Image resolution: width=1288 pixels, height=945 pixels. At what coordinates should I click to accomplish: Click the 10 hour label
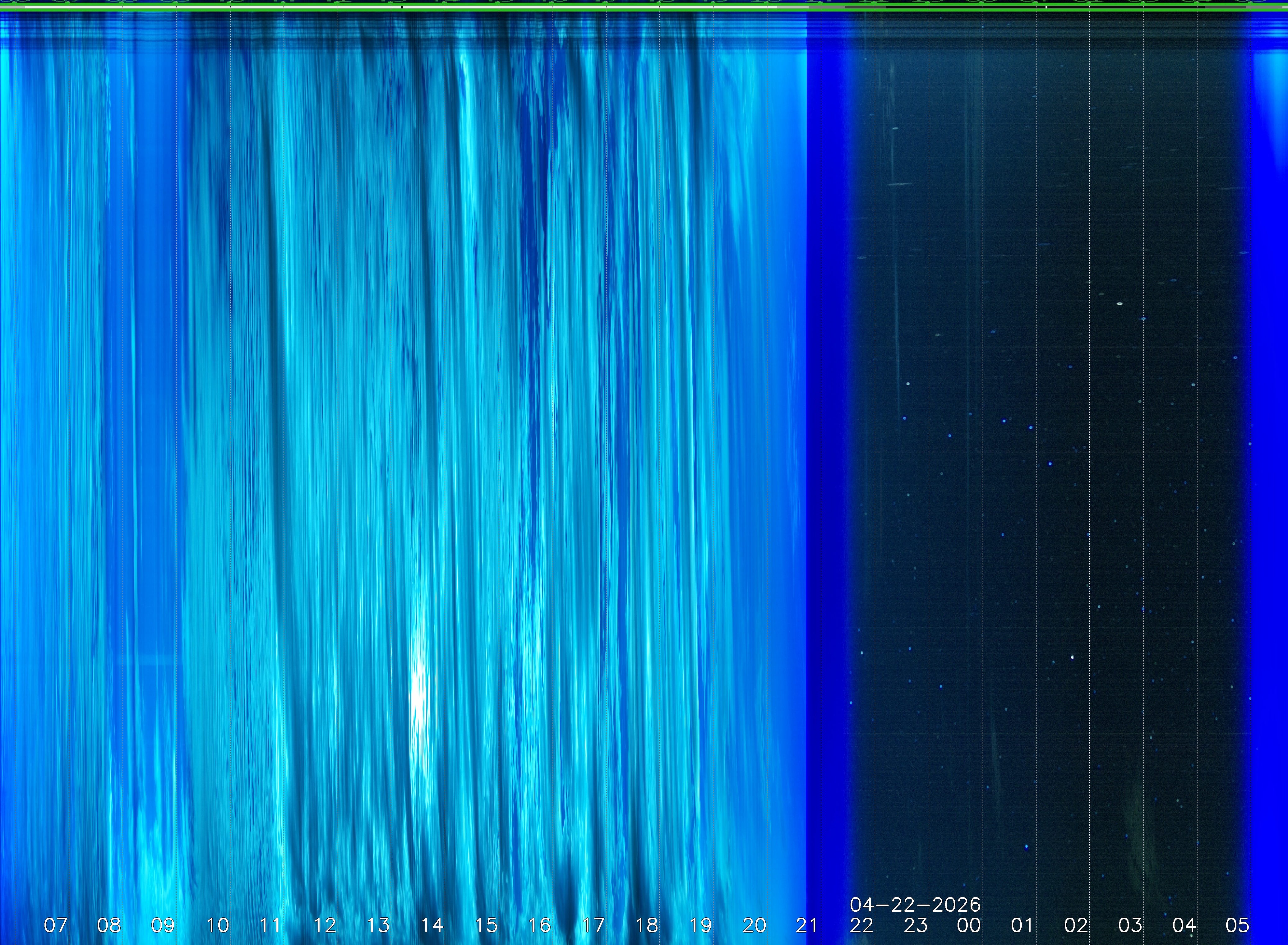click(217, 925)
